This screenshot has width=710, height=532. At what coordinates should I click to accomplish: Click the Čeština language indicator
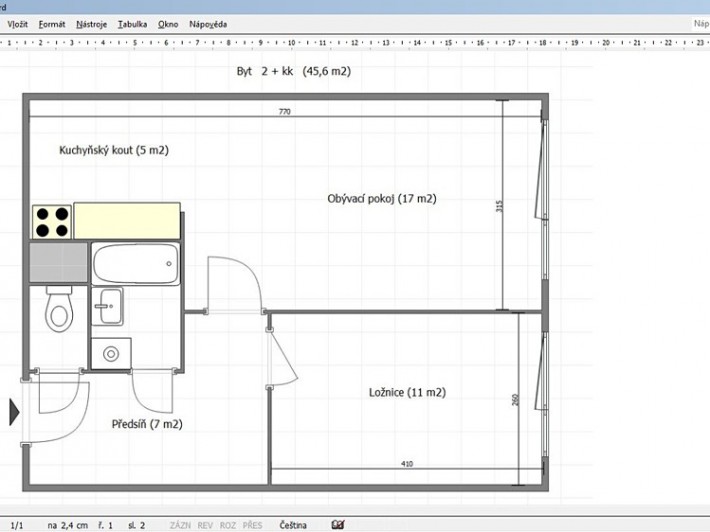pos(293,524)
